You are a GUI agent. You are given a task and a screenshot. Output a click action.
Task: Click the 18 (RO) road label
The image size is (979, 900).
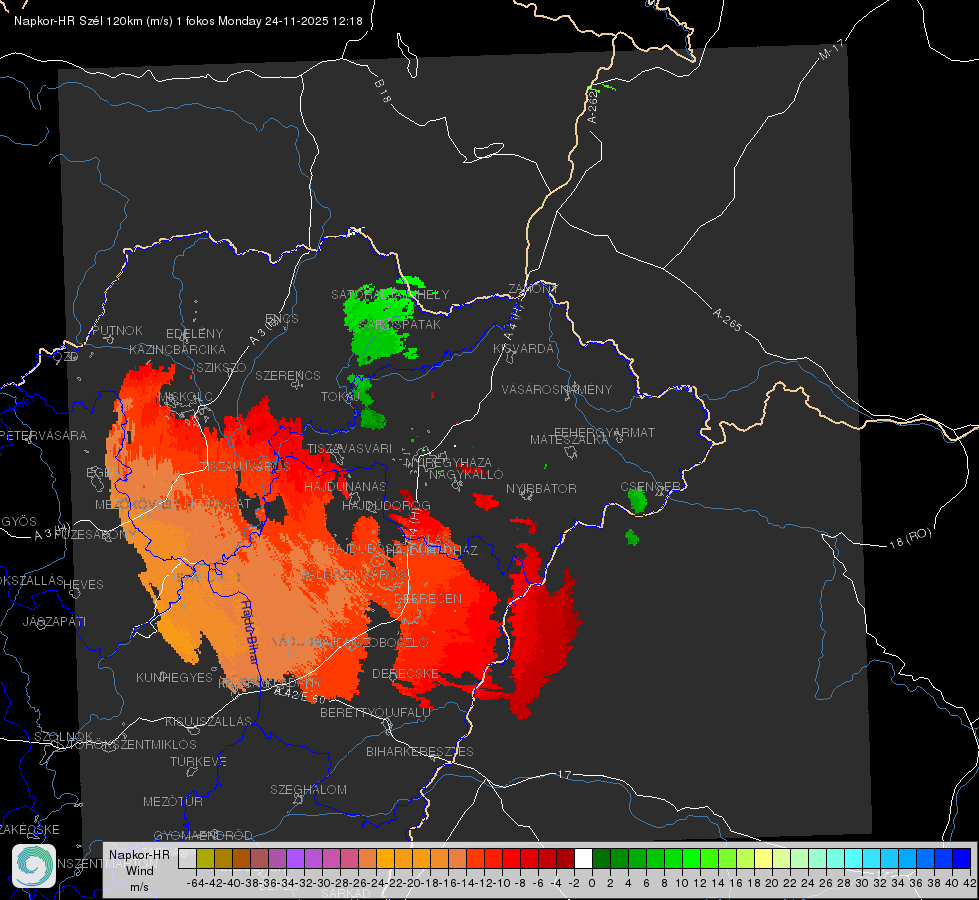(x=910, y=538)
